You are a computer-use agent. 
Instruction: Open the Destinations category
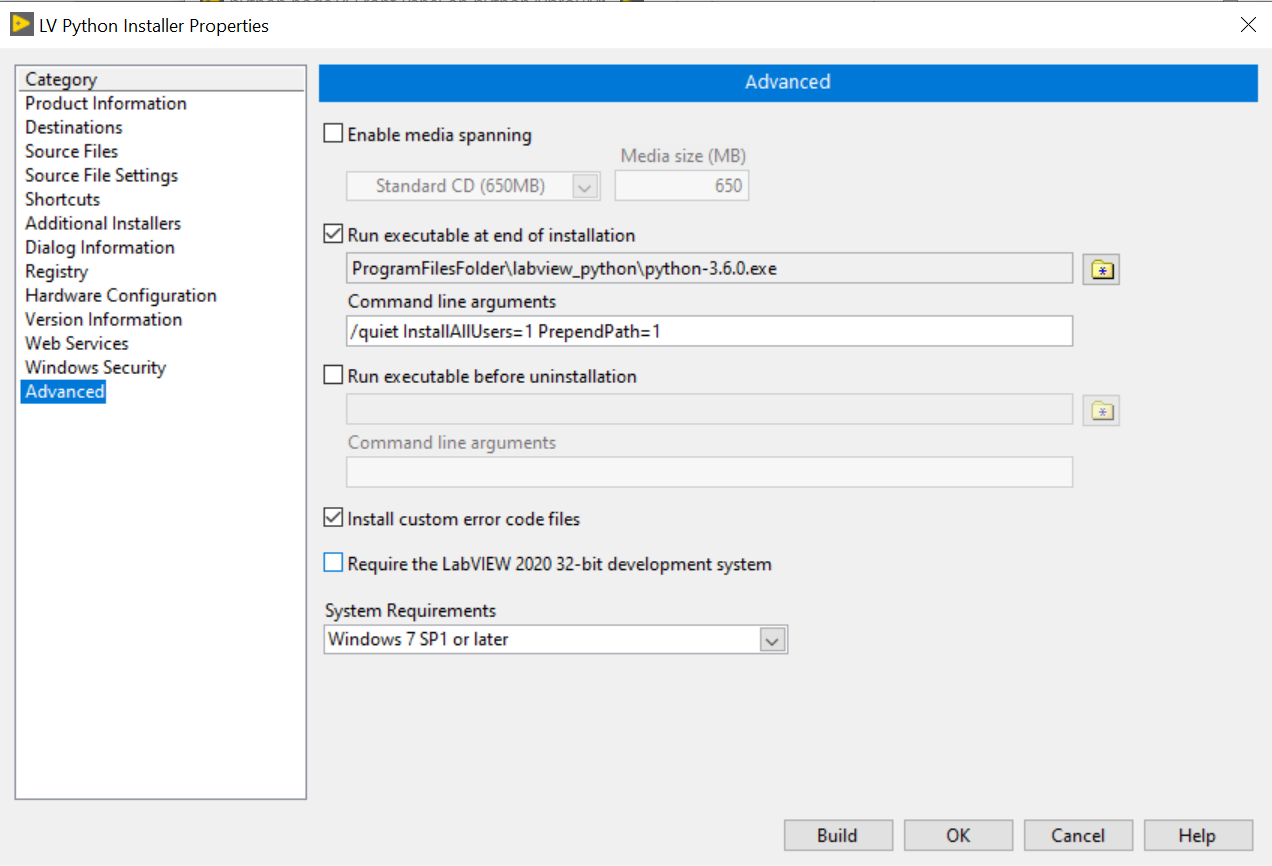(x=74, y=128)
